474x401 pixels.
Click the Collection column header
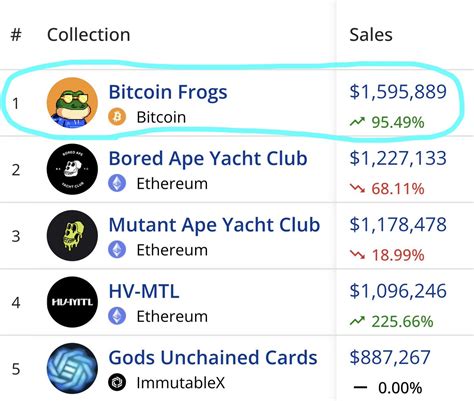click(x=88, y=35)
